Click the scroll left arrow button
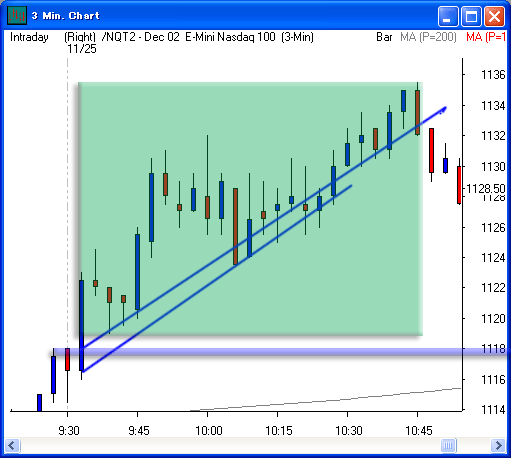 [x=12, y=445]
